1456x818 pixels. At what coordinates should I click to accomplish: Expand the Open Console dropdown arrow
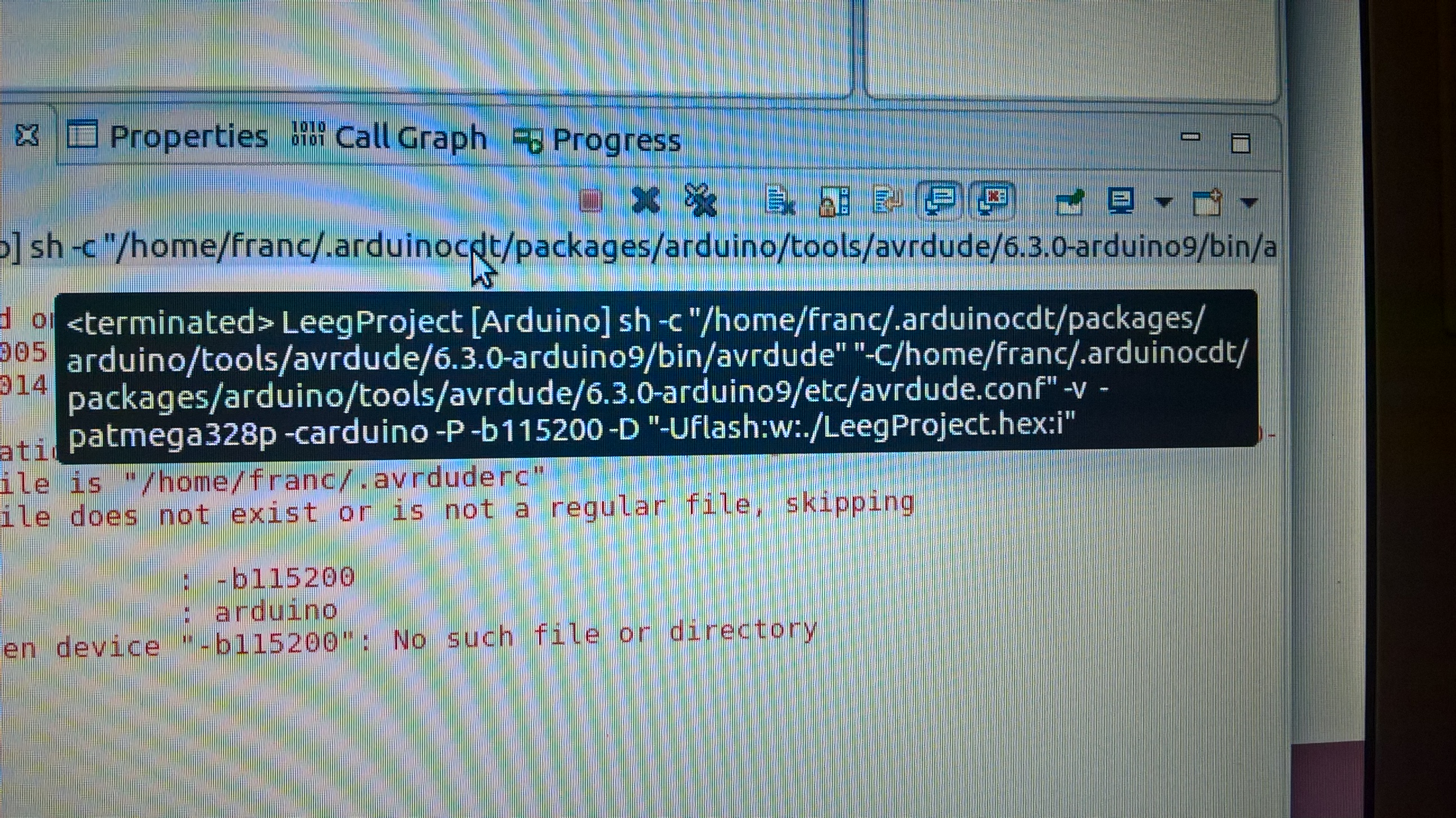[1249, 202]
